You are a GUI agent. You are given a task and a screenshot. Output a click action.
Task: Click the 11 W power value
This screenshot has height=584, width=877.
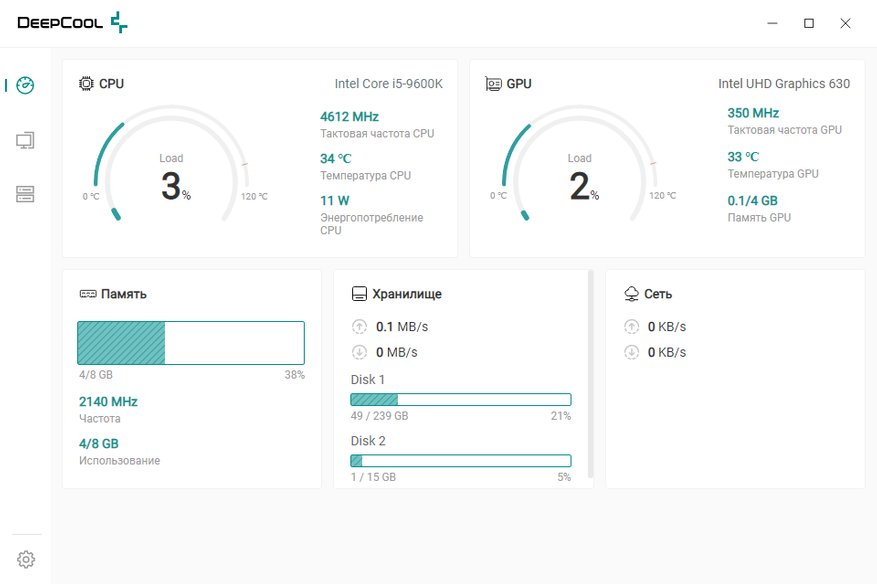334,200
